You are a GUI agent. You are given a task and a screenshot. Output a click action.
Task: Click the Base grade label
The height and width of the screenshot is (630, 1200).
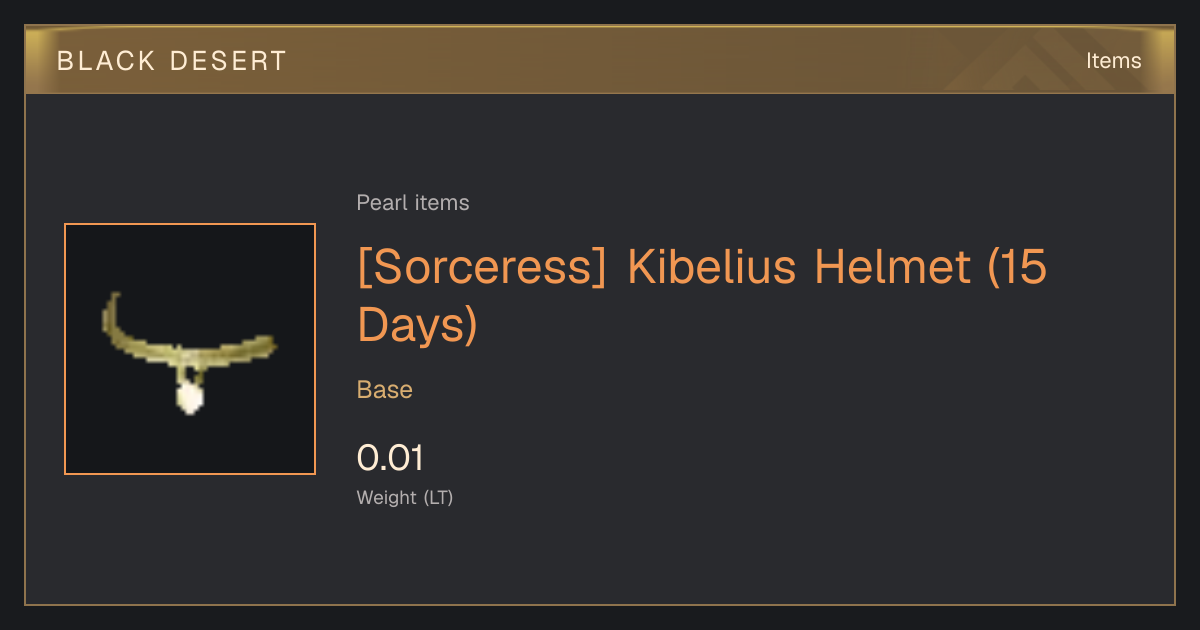385,390
